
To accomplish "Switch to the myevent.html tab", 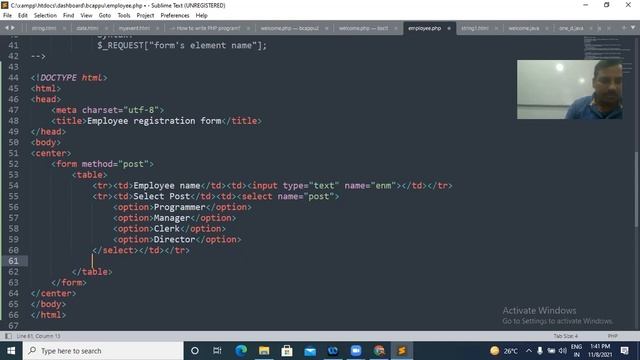I will click(134, 28).
